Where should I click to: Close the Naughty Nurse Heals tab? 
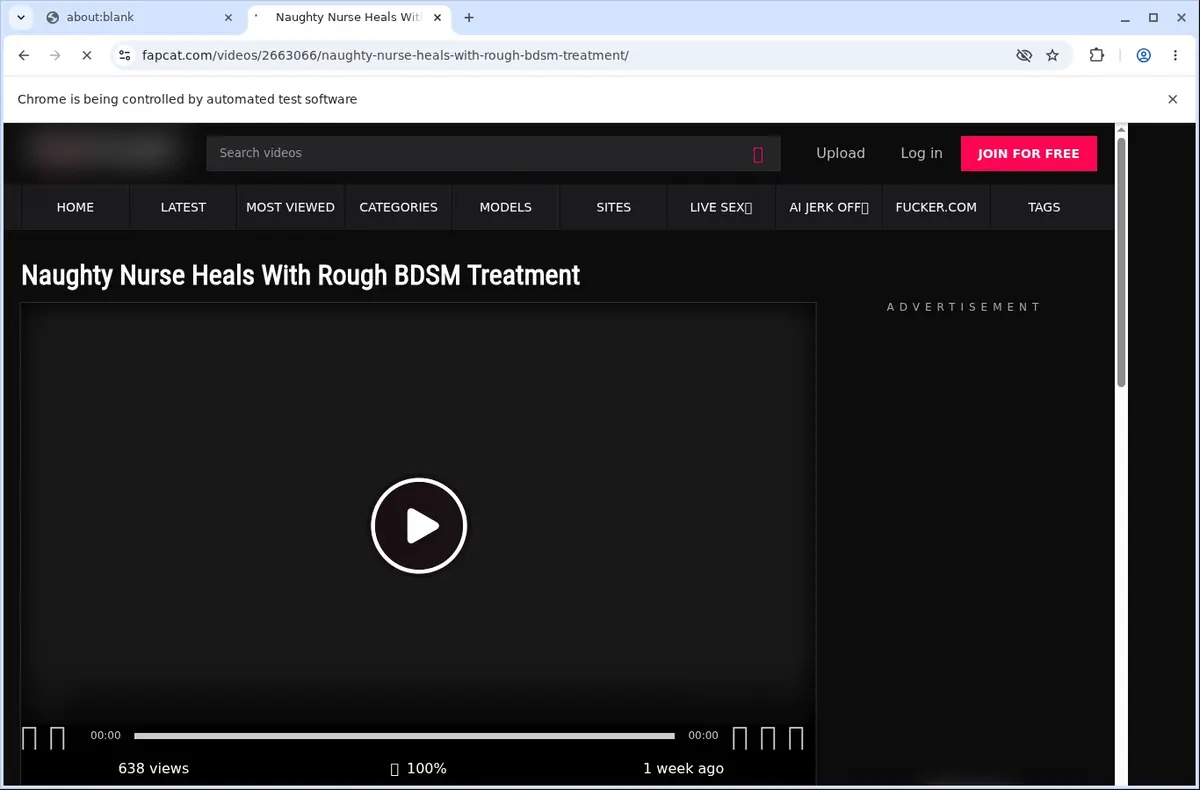tap(439, 17)
